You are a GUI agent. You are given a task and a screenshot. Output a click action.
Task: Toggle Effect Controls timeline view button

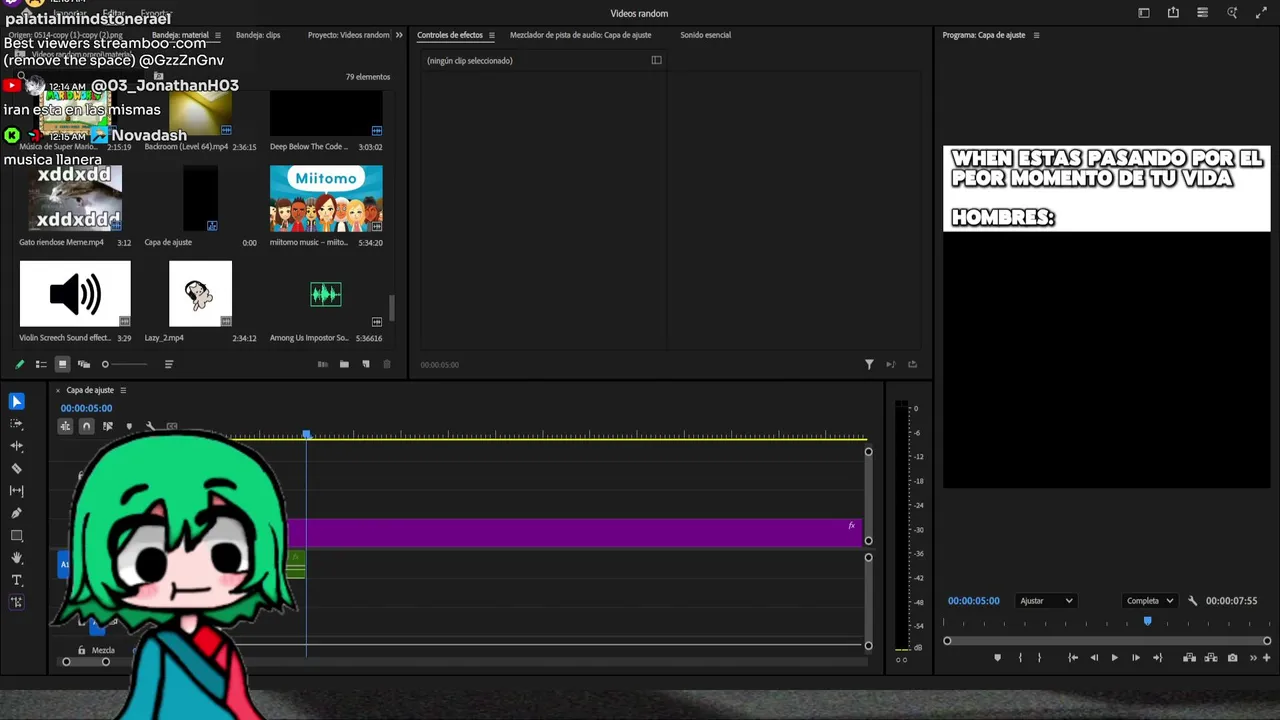coord(657,60)
